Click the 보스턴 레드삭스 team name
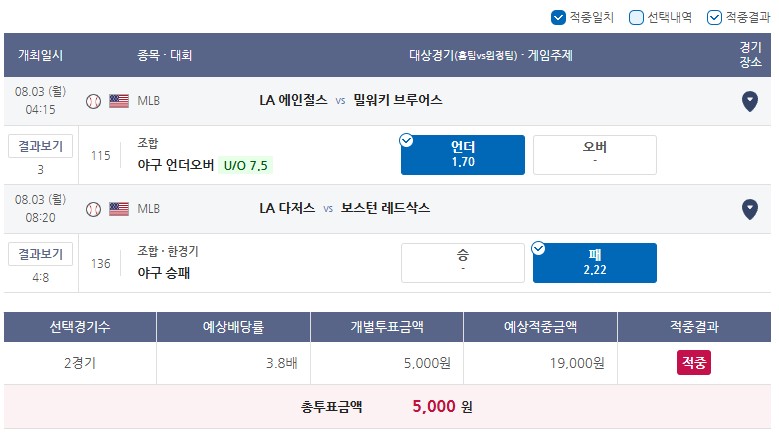This screenshot has height=437, width=779. (x=385, y=208)
